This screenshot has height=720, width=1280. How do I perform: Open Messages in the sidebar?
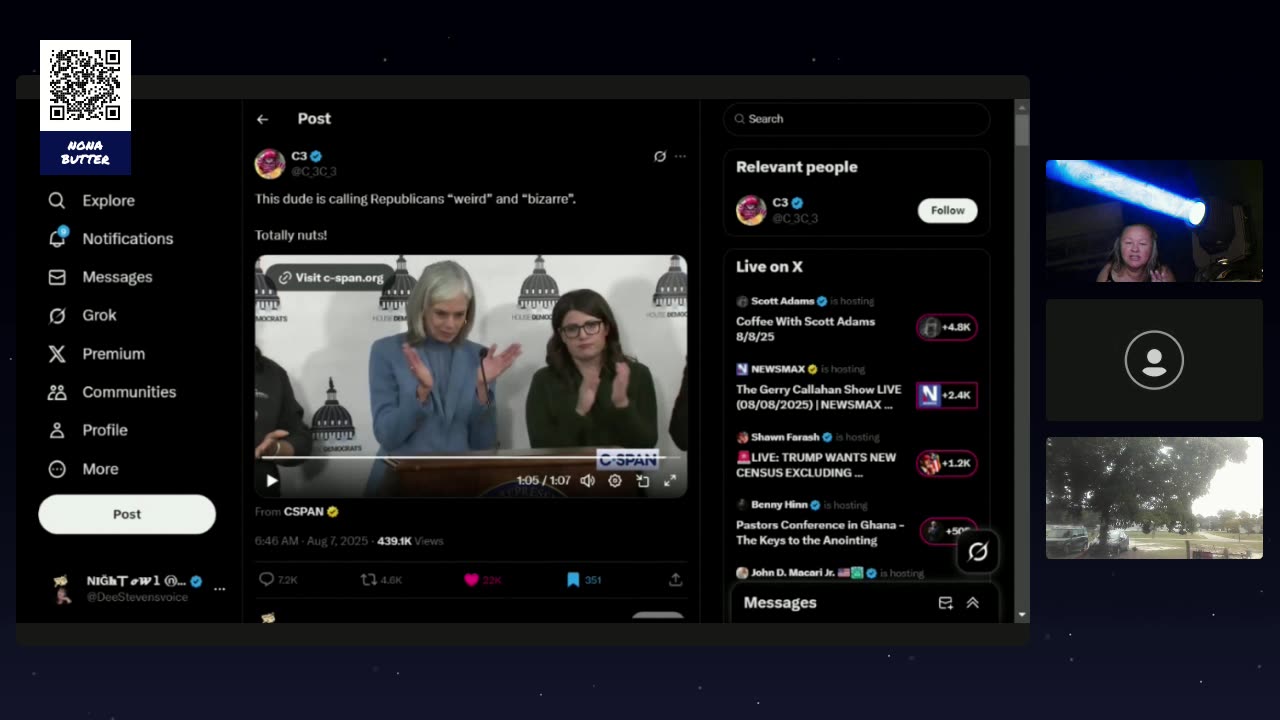pyautogui.click(x=100, y=277)
